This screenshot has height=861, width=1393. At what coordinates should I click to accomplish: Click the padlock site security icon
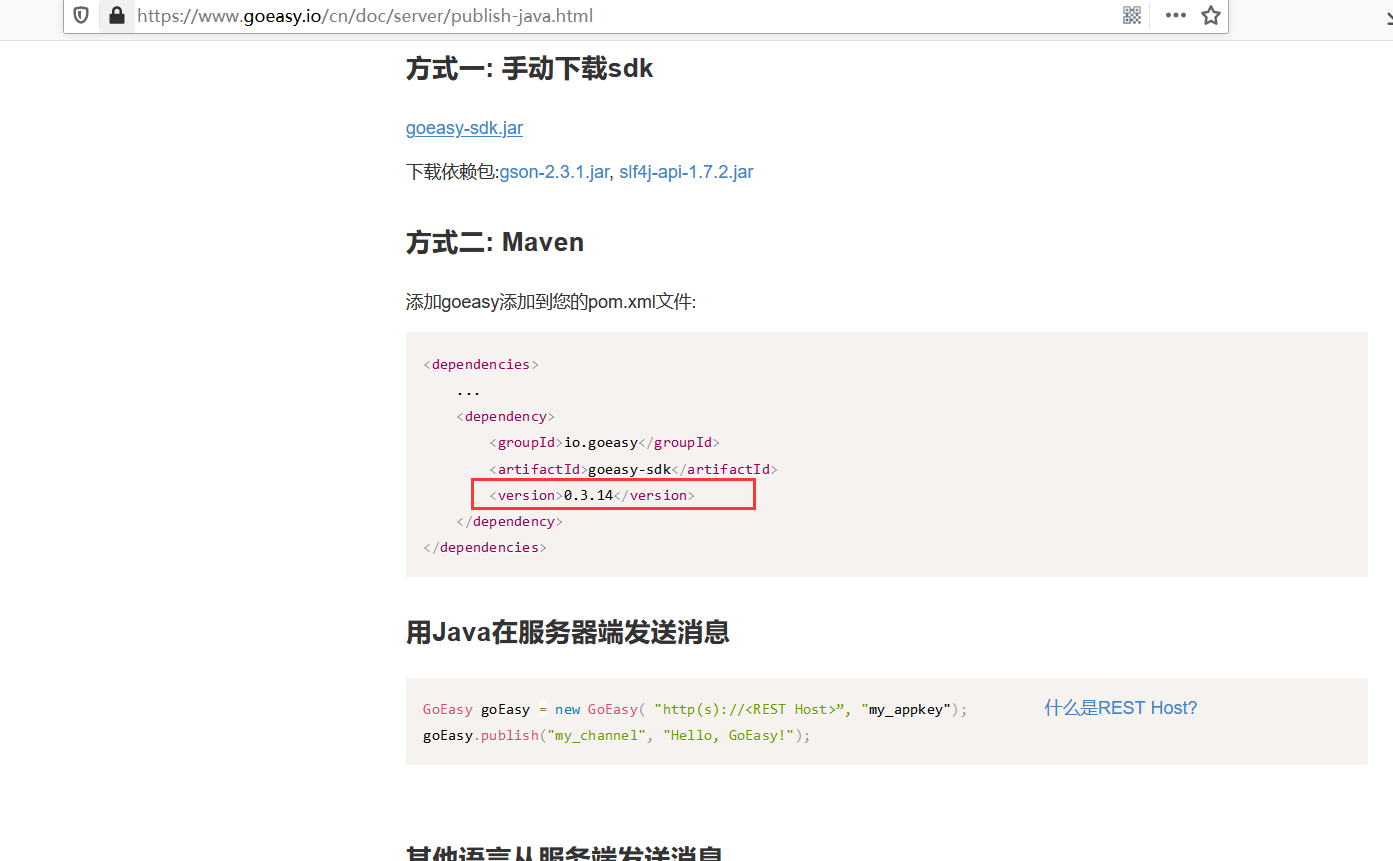(117, 15)
